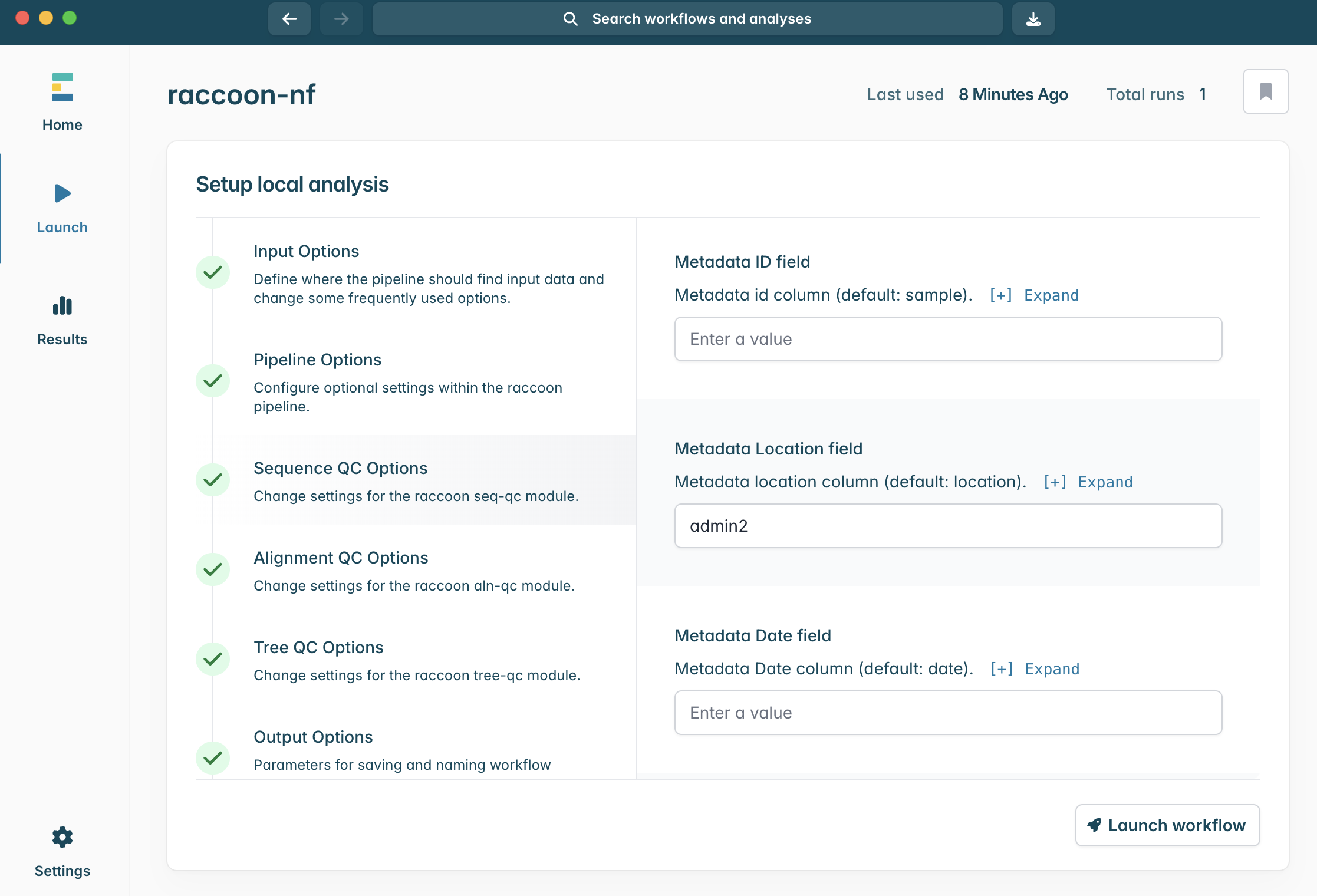1317x896 pixels.
Task: Select the Pipeline Options step
Action: (x=318, y=360)
